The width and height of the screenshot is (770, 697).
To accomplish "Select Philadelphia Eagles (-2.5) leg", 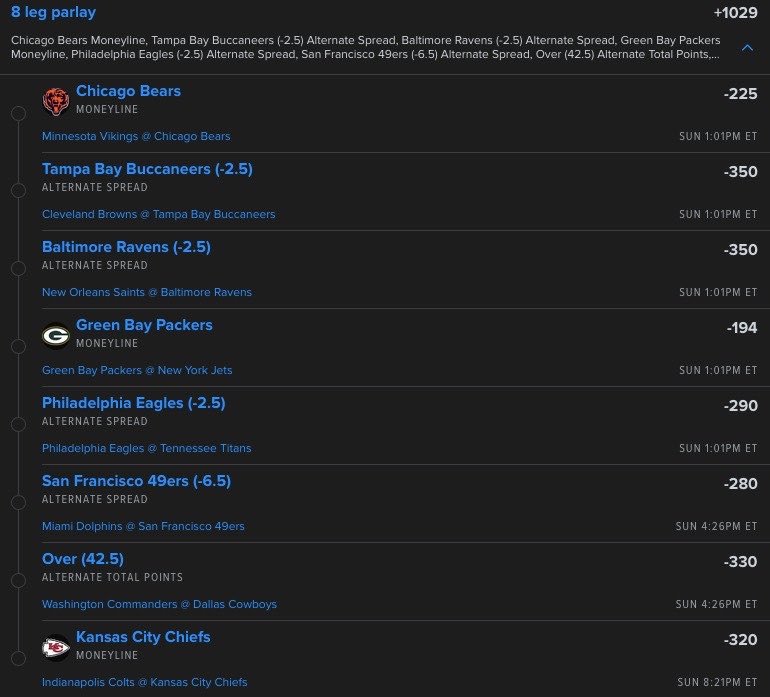I will (x=134, y=403).
